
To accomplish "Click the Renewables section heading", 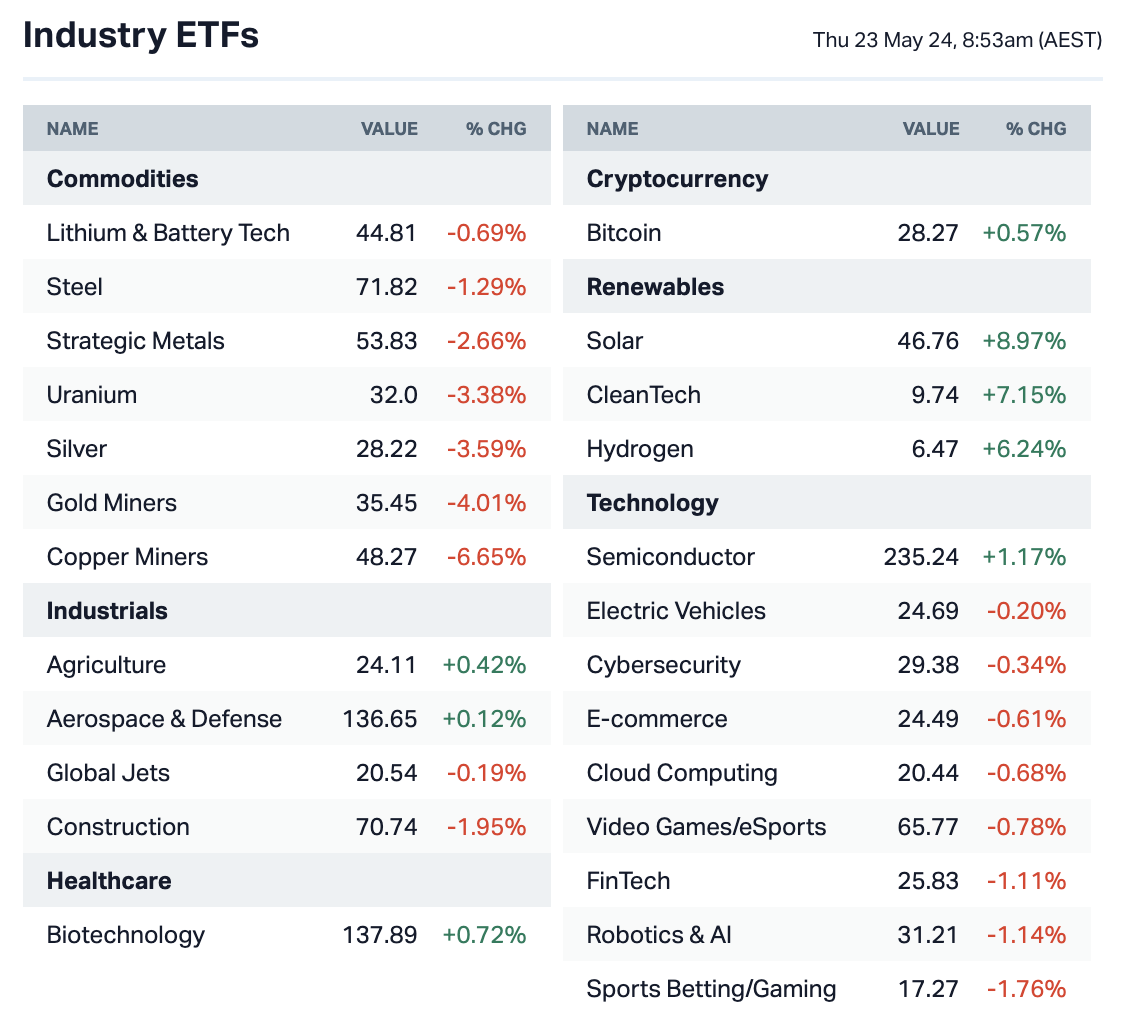I will click(655, 287).
